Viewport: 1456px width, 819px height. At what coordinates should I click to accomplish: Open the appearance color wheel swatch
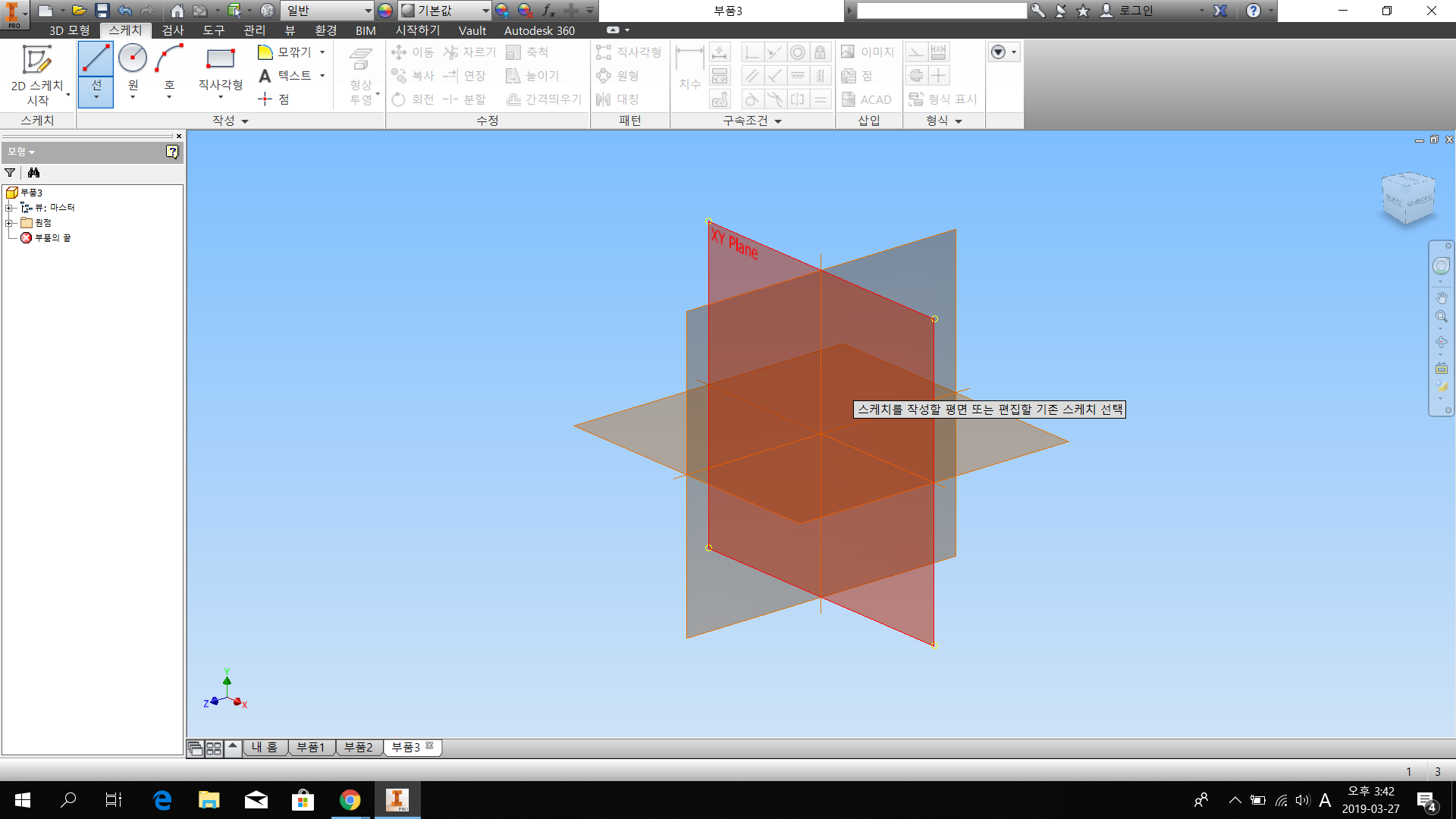coord(385,11)
